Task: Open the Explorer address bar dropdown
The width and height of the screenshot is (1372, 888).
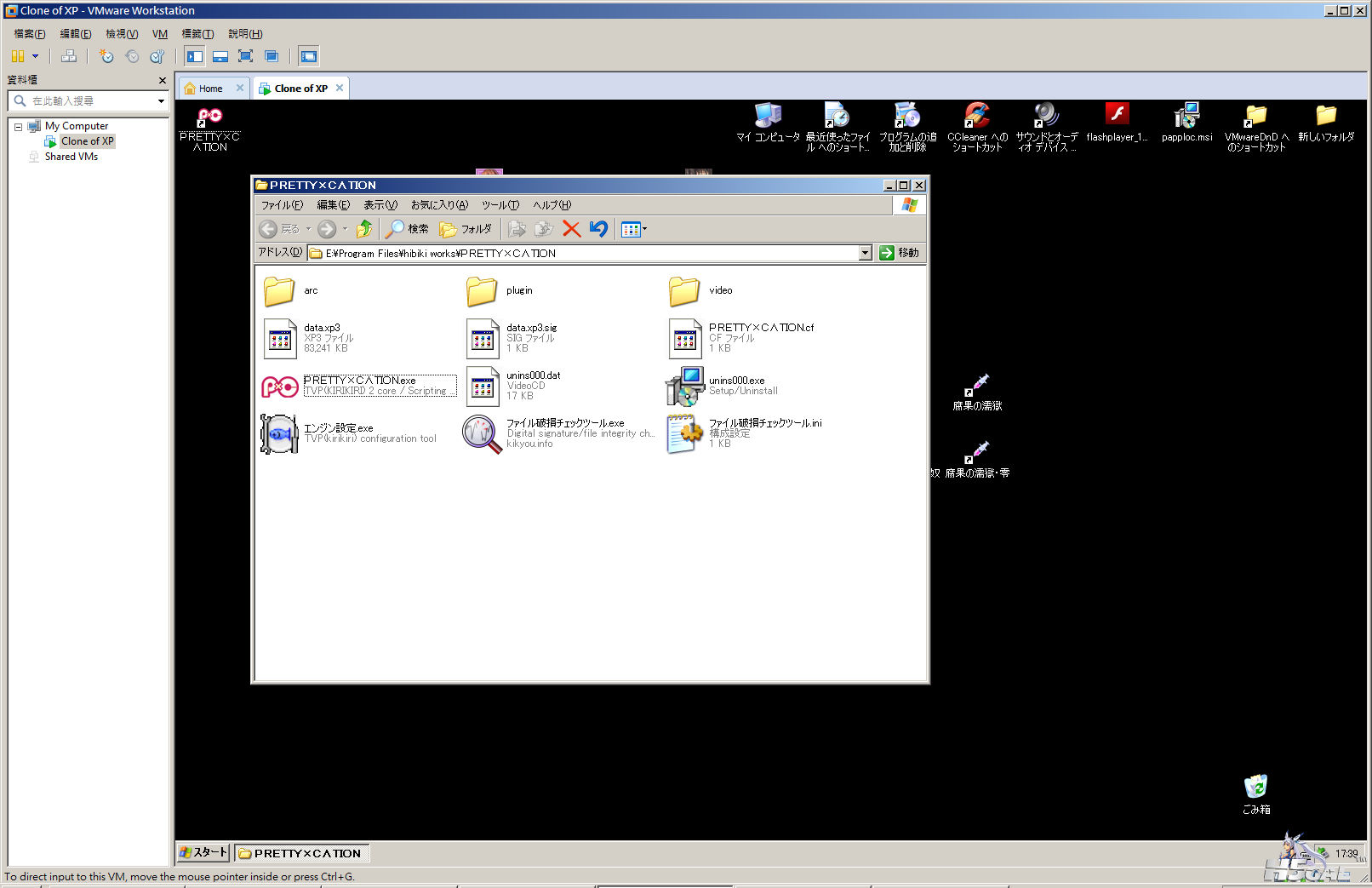Action: point(865,253)
